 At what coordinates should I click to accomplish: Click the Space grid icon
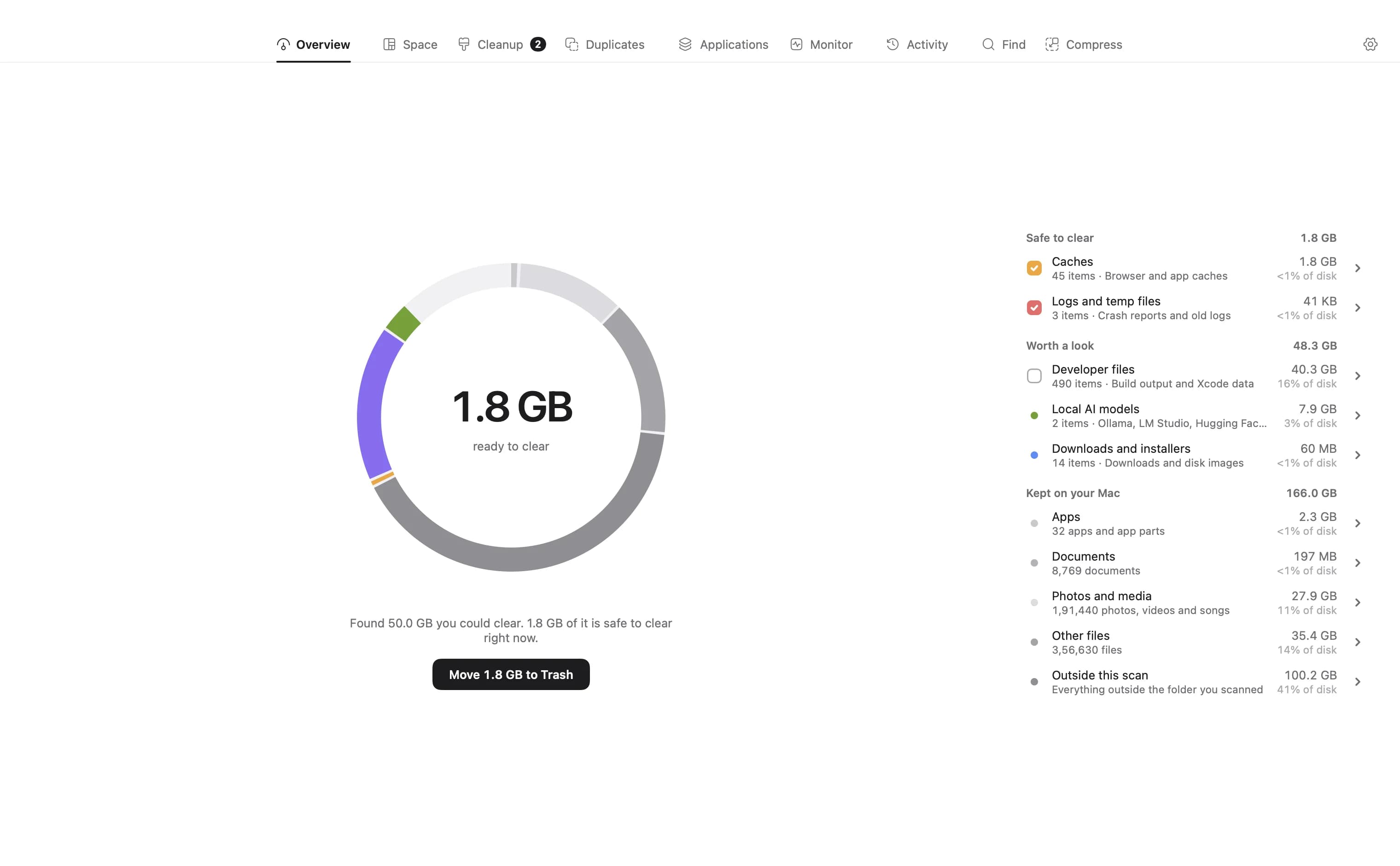[389, 44]
